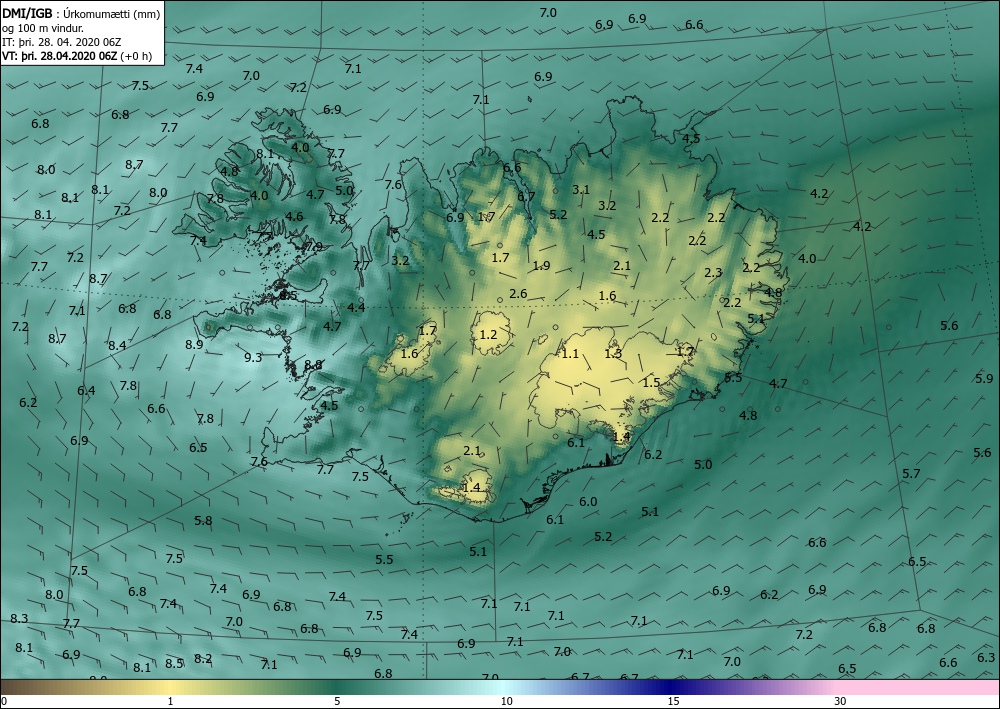This screenshot has height=709, width=1000.
Task: Click the 5.8 value southwest of Iceland
Action: [x=203, y=520]
